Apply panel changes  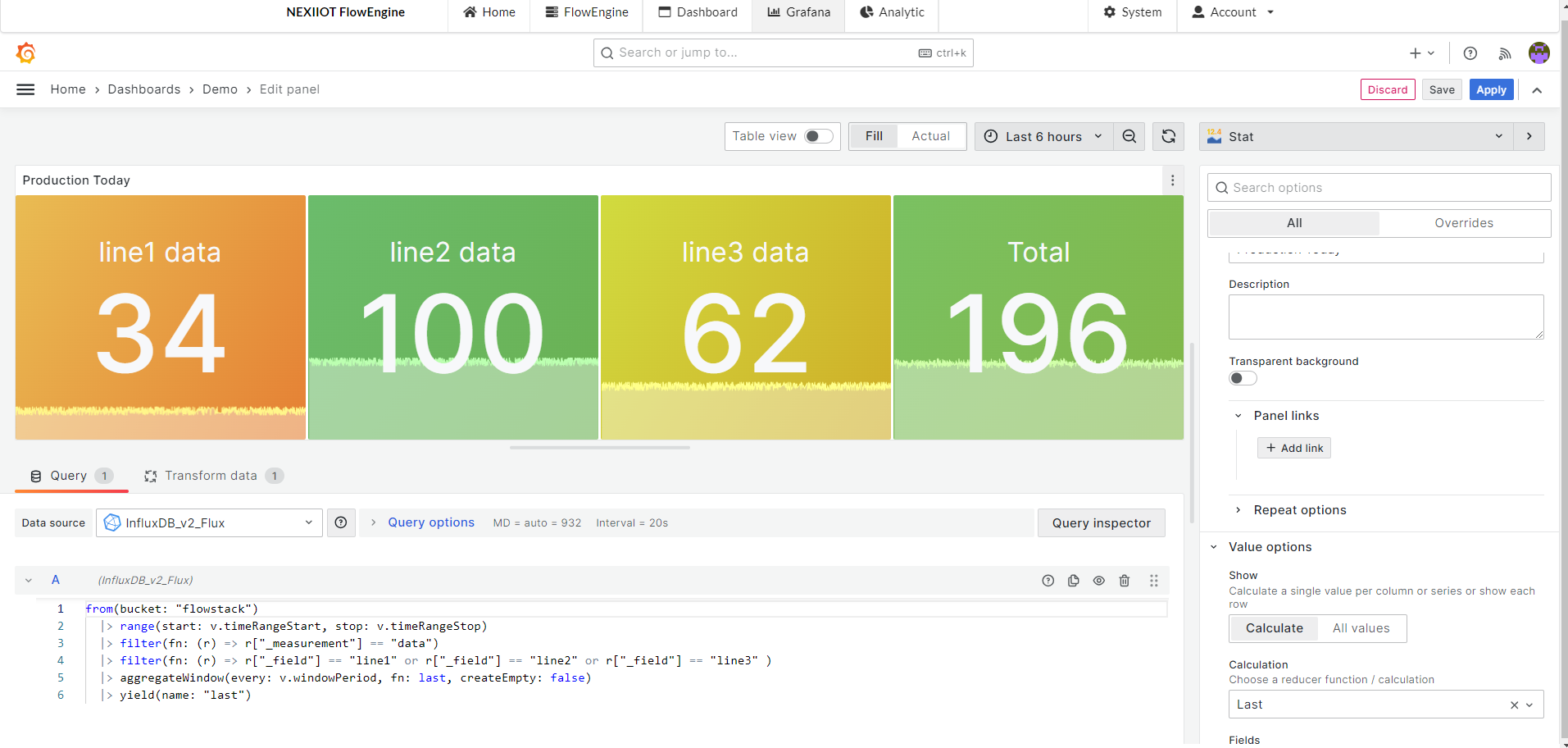point(1491,90)
